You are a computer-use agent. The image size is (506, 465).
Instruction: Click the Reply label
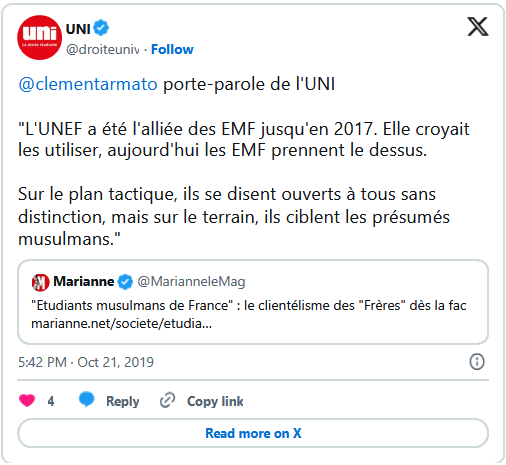coord(122,401)
